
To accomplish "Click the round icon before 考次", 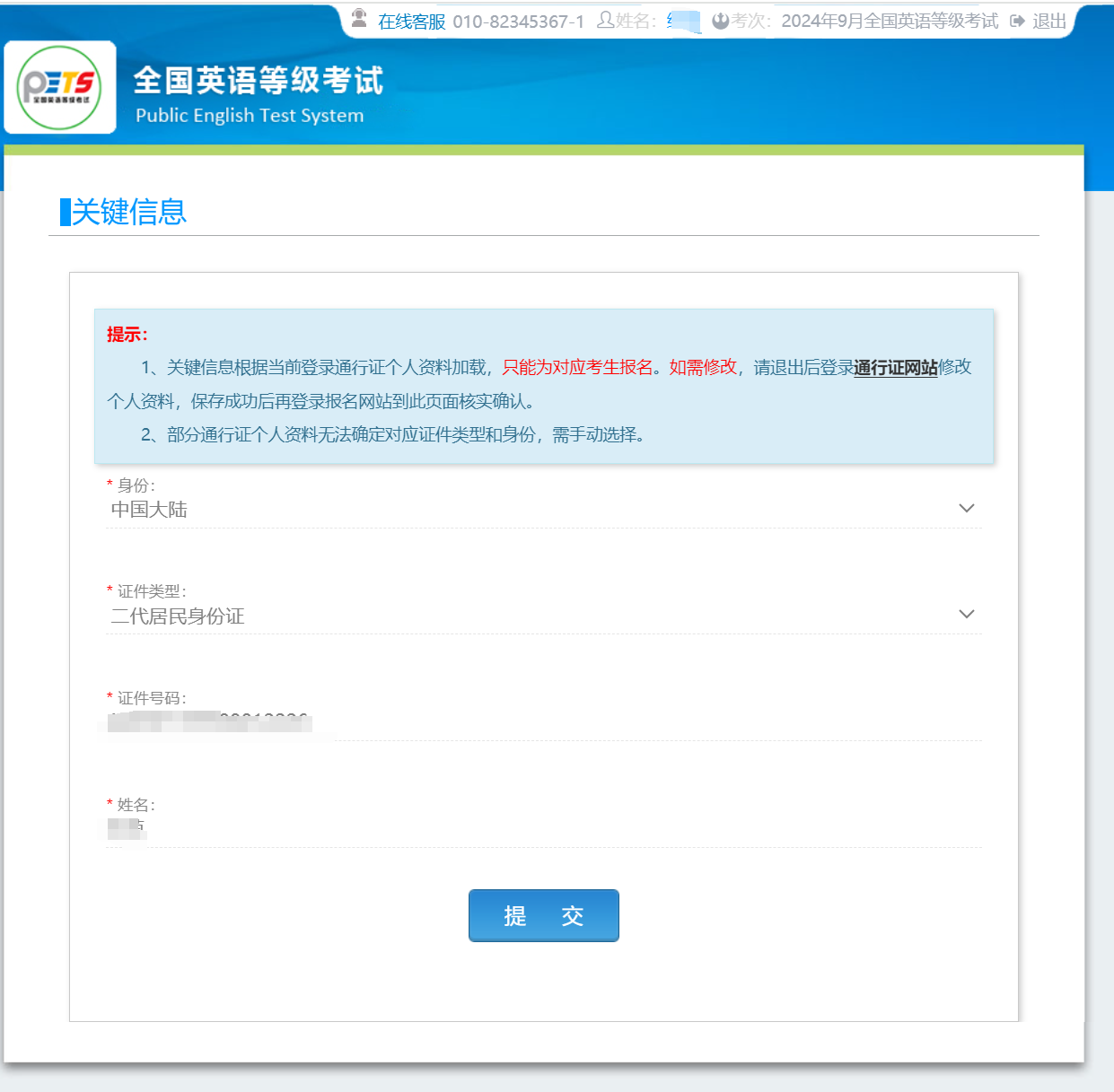I will (x=720, y=21).
